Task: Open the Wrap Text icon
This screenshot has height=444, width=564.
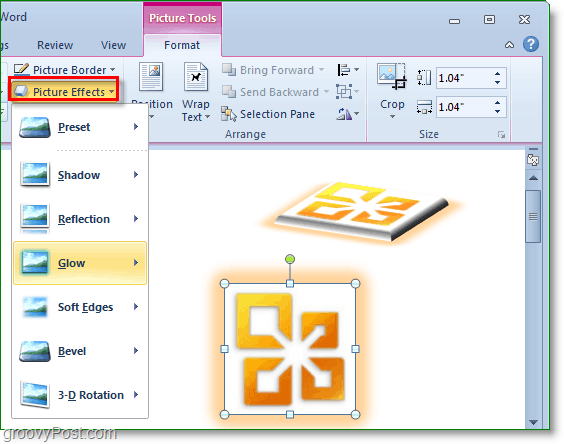Action: point(196,77)
